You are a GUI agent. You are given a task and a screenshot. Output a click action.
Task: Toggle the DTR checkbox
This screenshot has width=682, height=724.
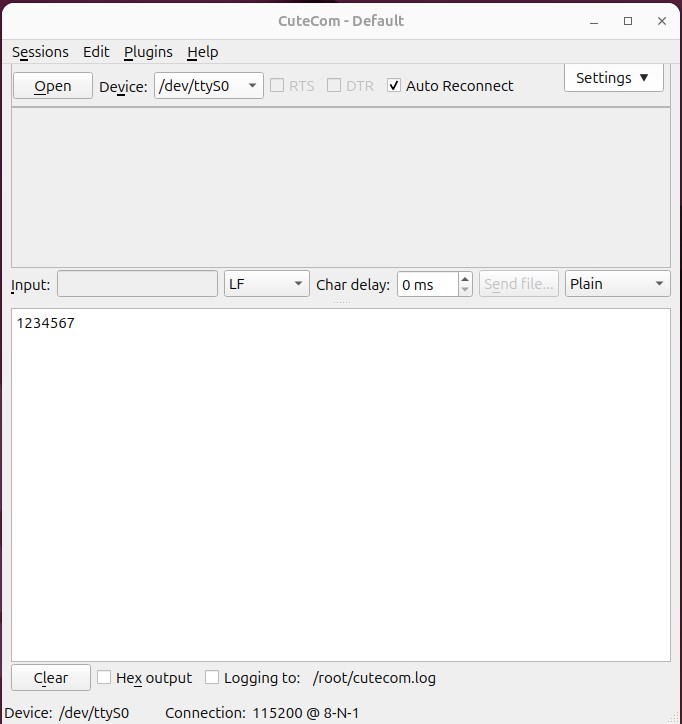click(x=350, y=86)
